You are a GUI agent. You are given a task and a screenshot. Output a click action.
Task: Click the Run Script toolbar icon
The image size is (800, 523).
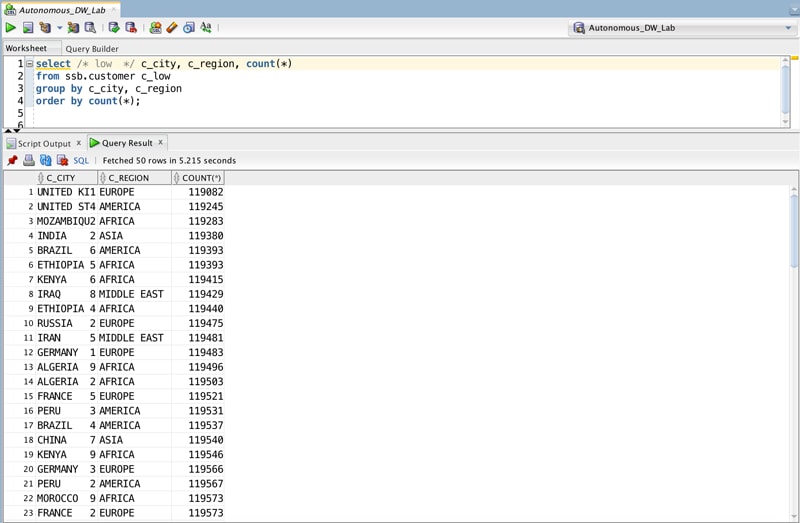pos(28,28)
